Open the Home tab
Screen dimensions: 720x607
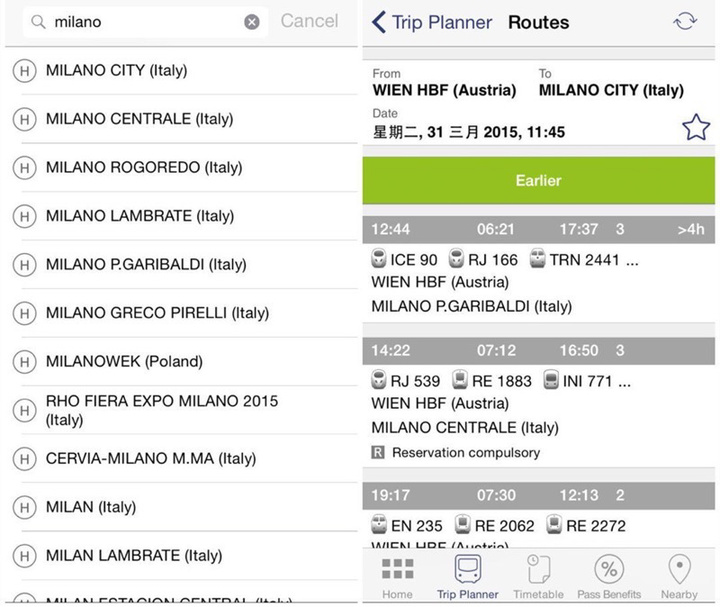tap(397, 577)
